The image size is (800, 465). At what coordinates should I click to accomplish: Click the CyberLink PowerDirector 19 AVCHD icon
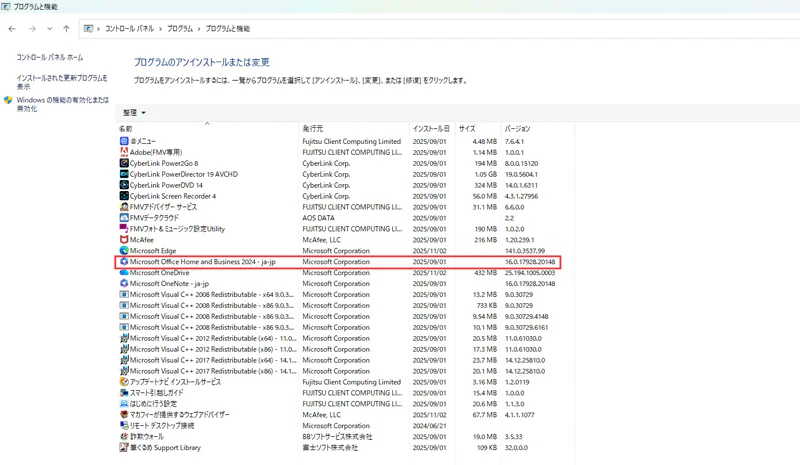[124, 174]
